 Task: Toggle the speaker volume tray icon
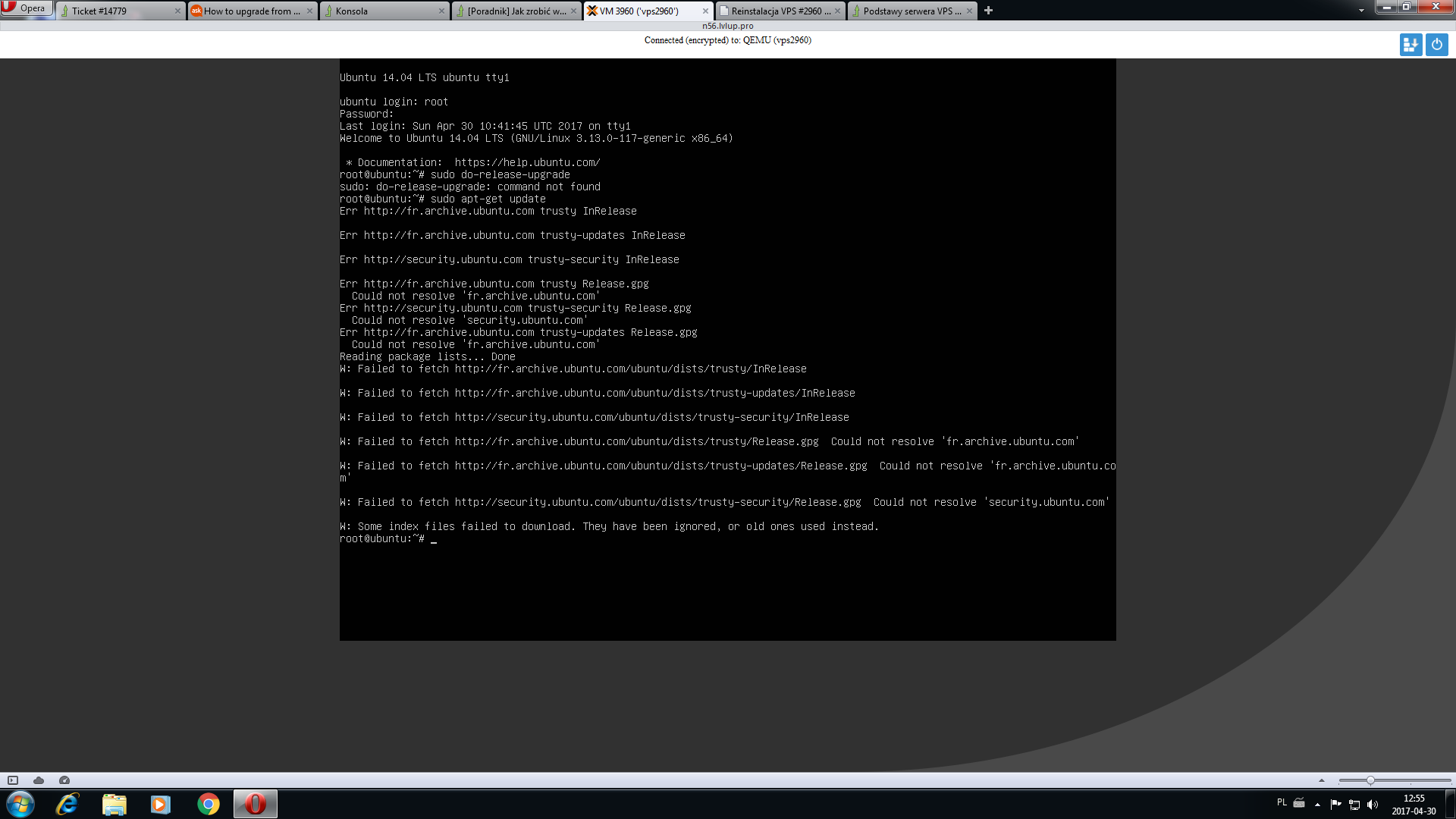(1372, 805)
